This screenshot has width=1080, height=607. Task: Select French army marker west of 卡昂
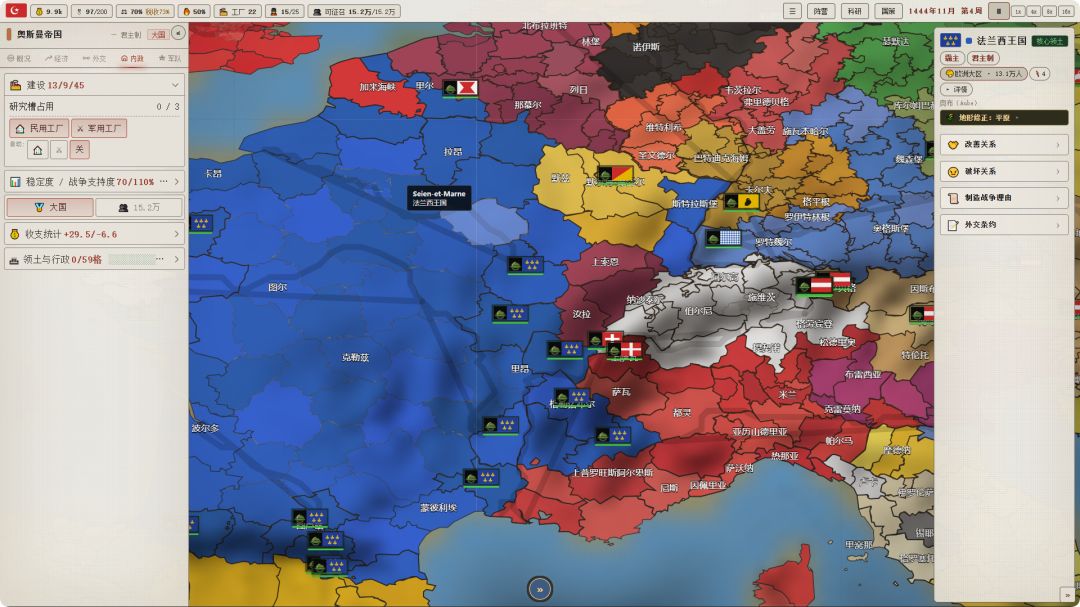click(200, 223)
